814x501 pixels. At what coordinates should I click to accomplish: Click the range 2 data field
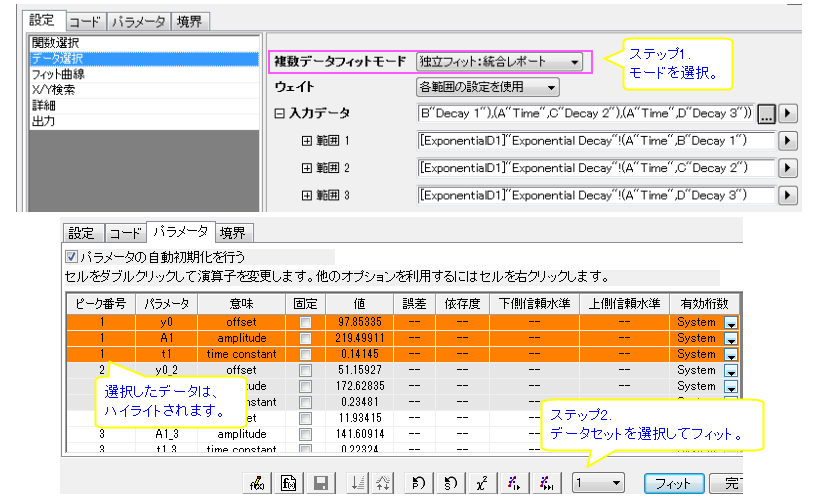[596, 168]
